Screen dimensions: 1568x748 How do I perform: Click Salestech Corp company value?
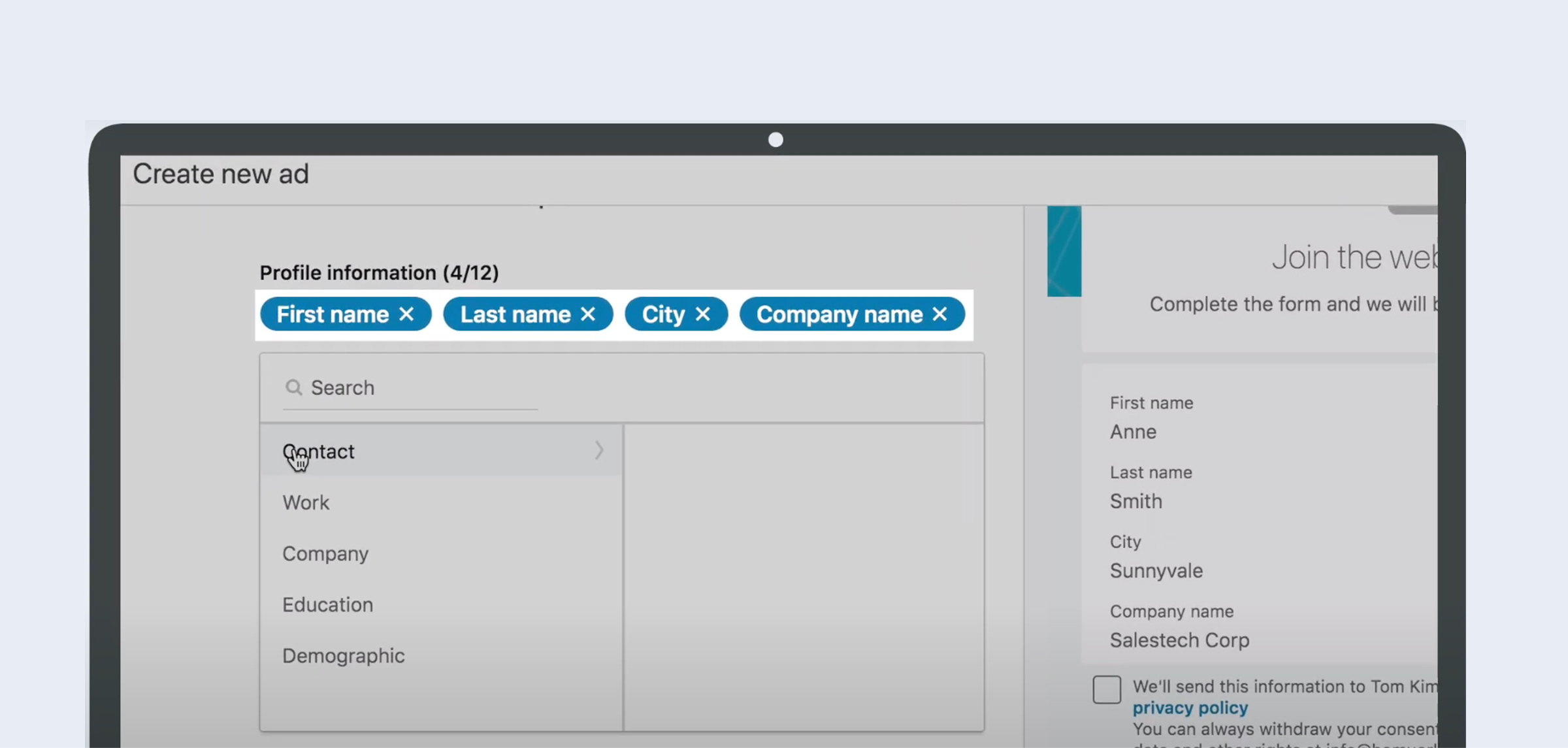(1179, 640)
